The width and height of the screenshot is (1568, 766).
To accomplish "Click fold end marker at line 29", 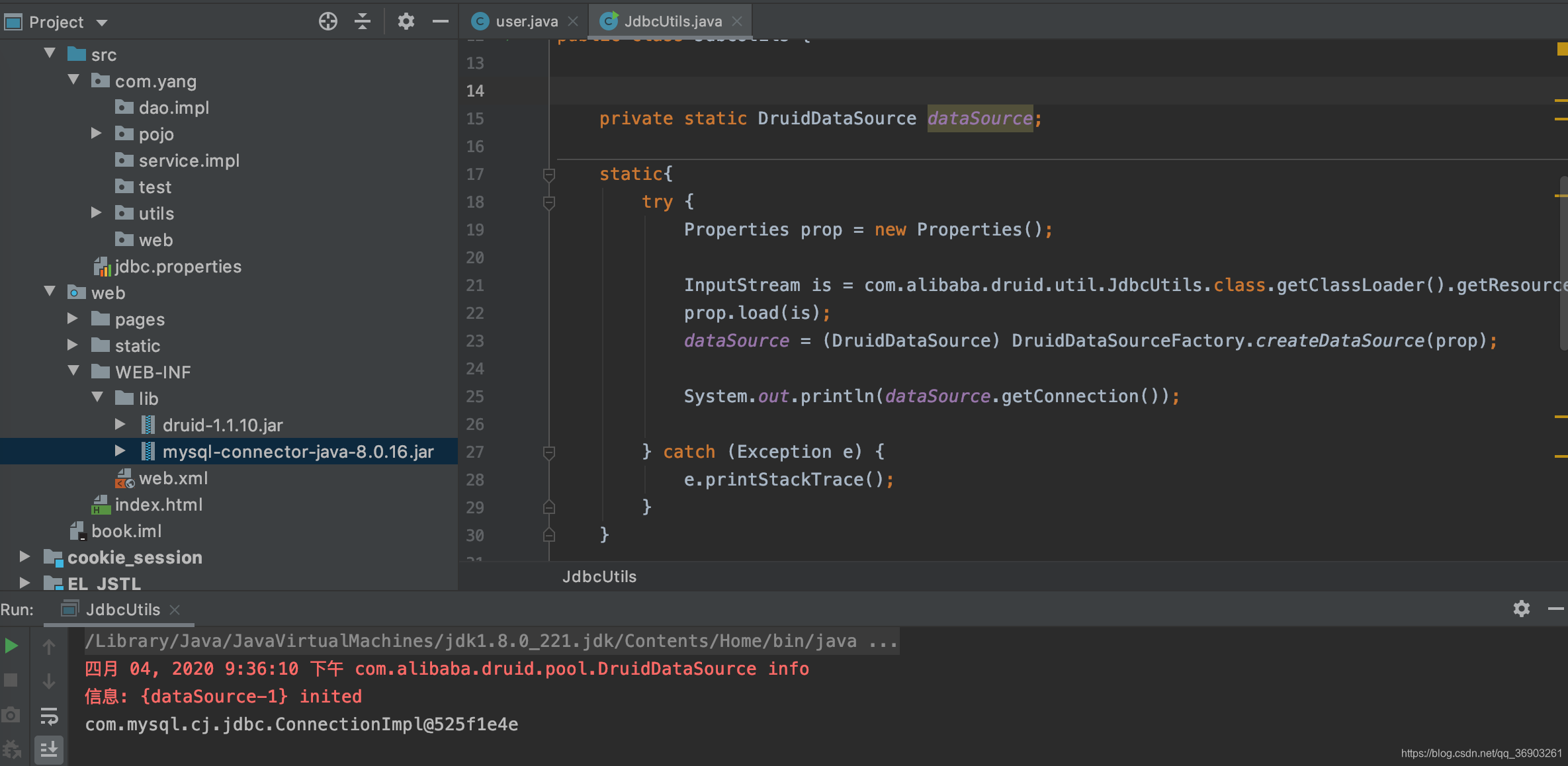I will 548,507.
